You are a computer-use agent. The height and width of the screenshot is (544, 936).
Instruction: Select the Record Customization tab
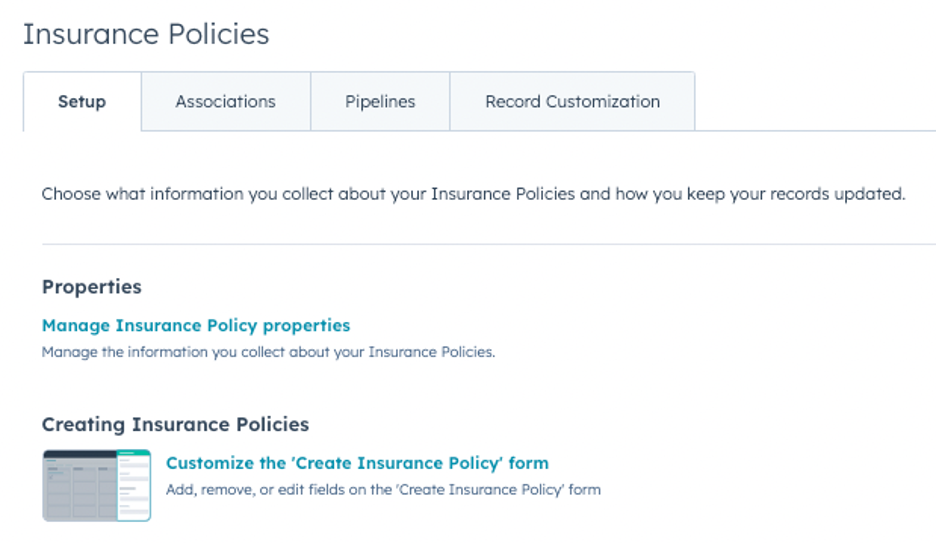point(572,101)
